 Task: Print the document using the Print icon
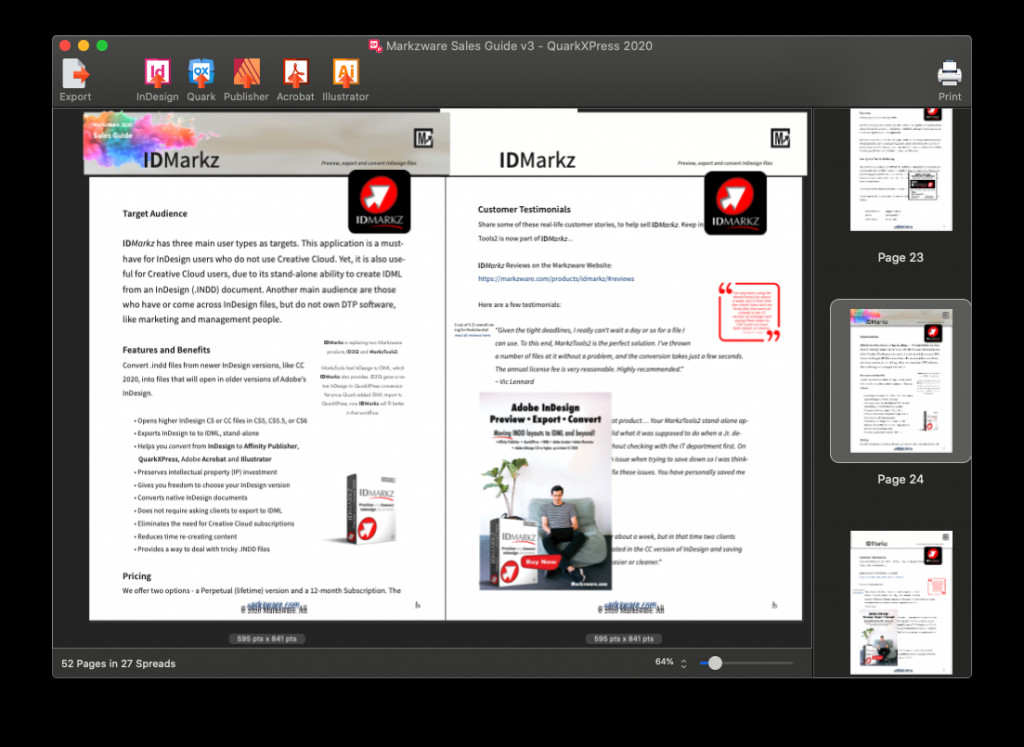(950, 73)
